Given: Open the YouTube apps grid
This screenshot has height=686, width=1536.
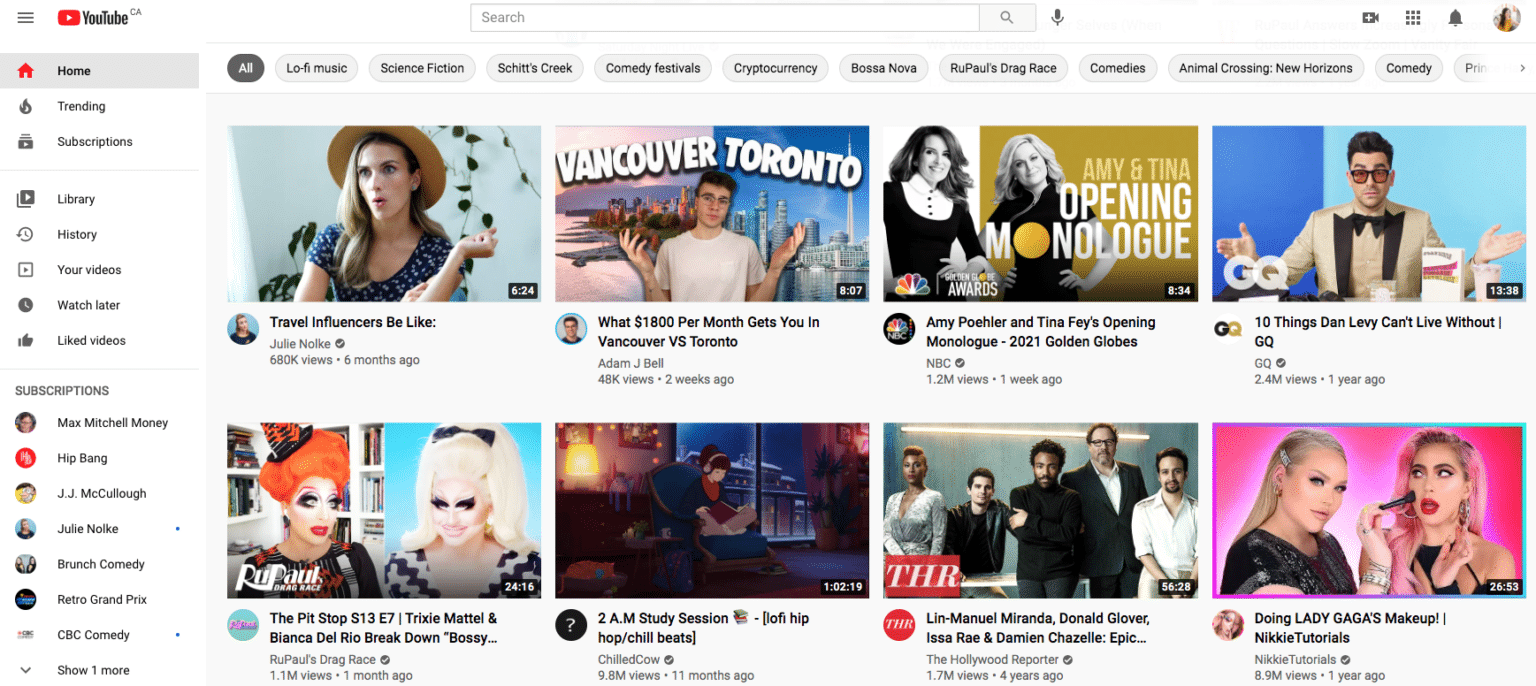Looking at the screenshot, I should (x=1413, y=17).
